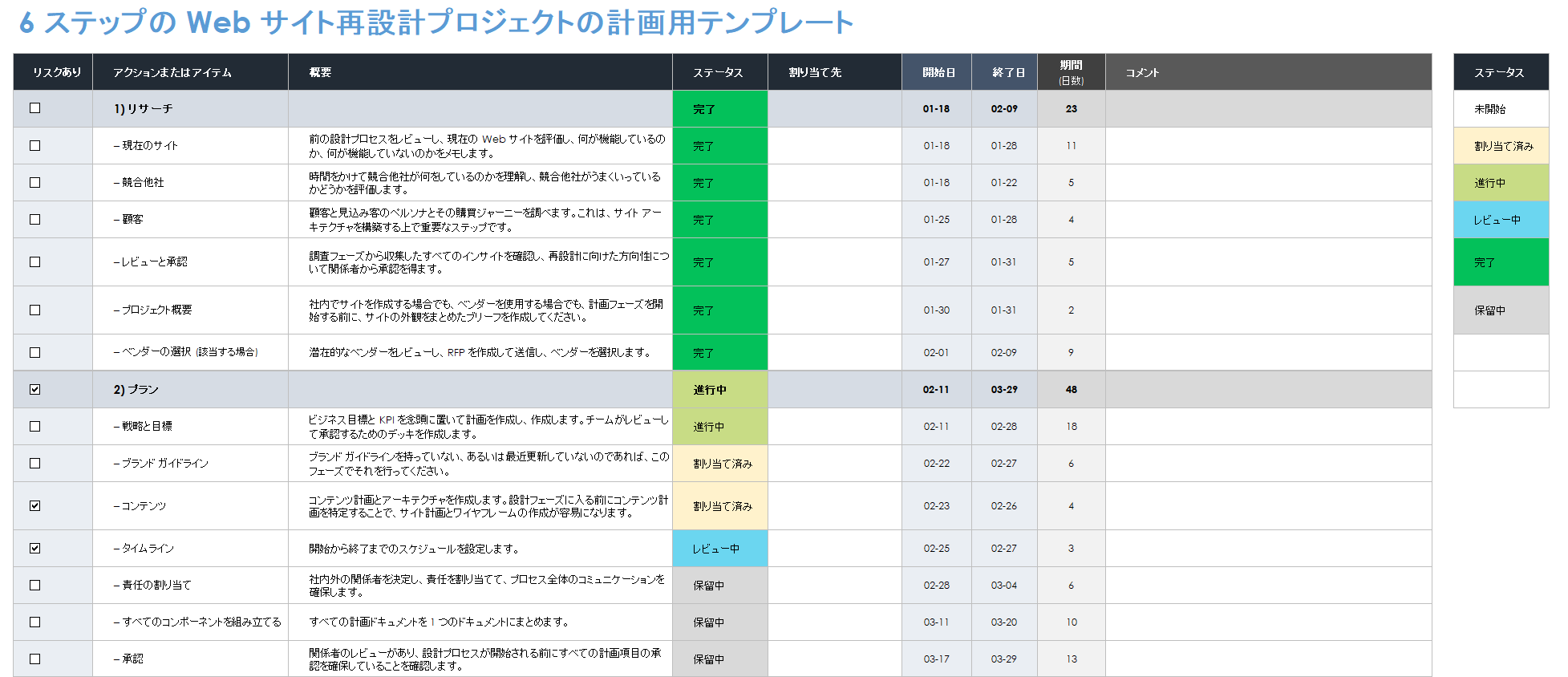Open status cell for 戦略と目標 row
Viewport: 1568px width, 677px height.
click(x=720, y=427)
